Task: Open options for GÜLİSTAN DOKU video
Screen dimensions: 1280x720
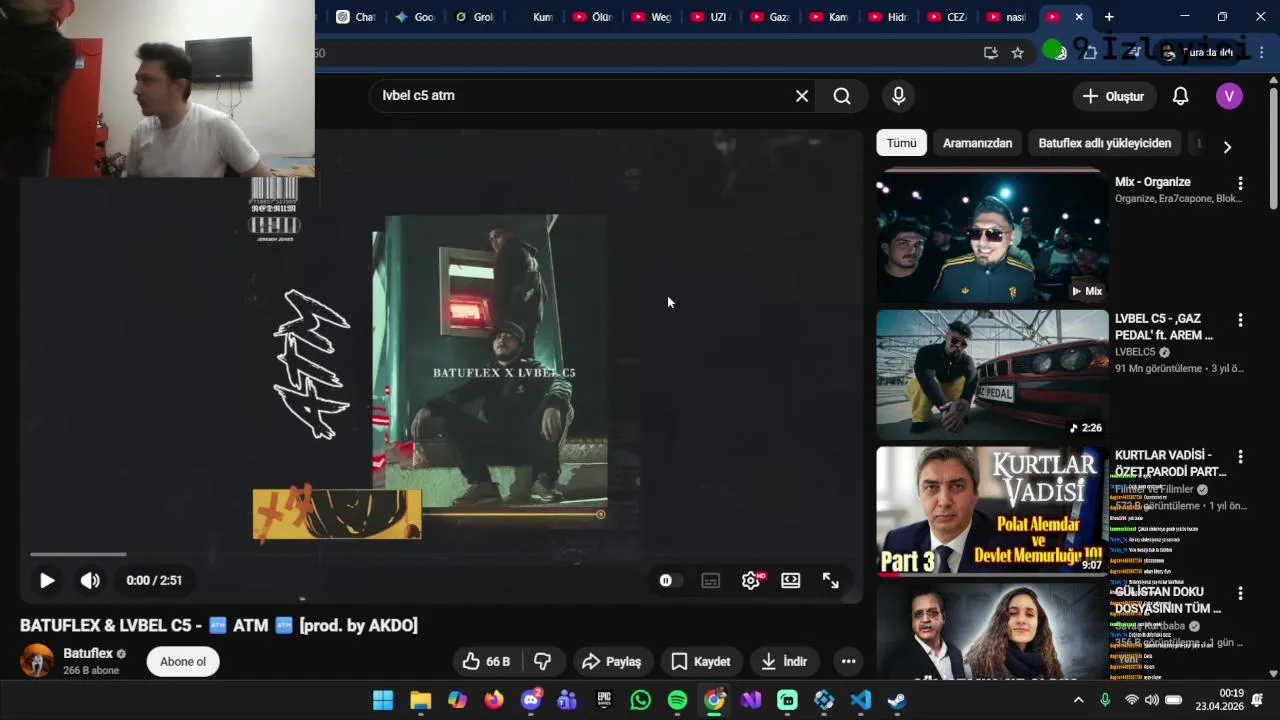Action: [x=1240, y=593]
